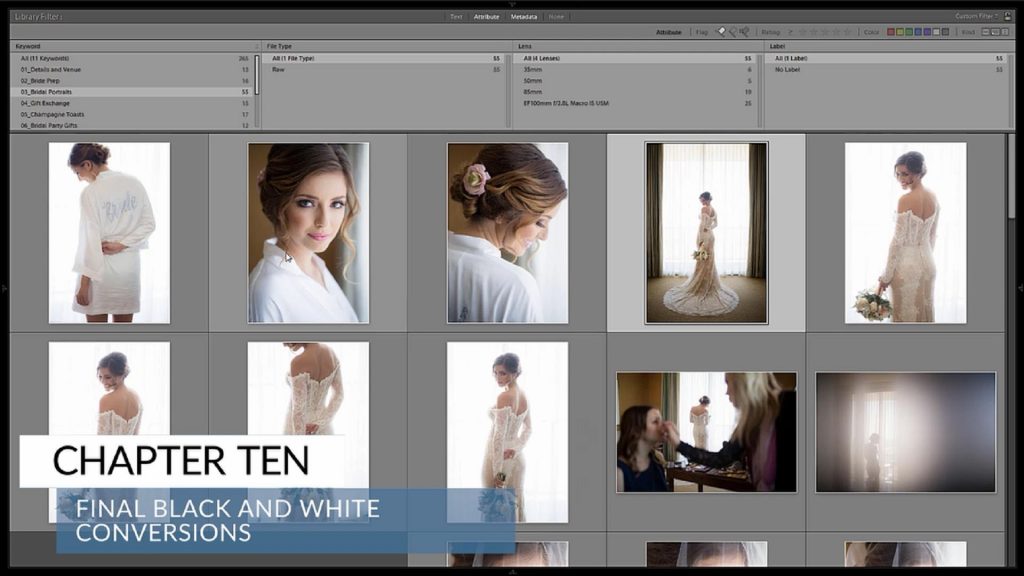Open the Custom Filter preset dropdown

click(976, 16)
